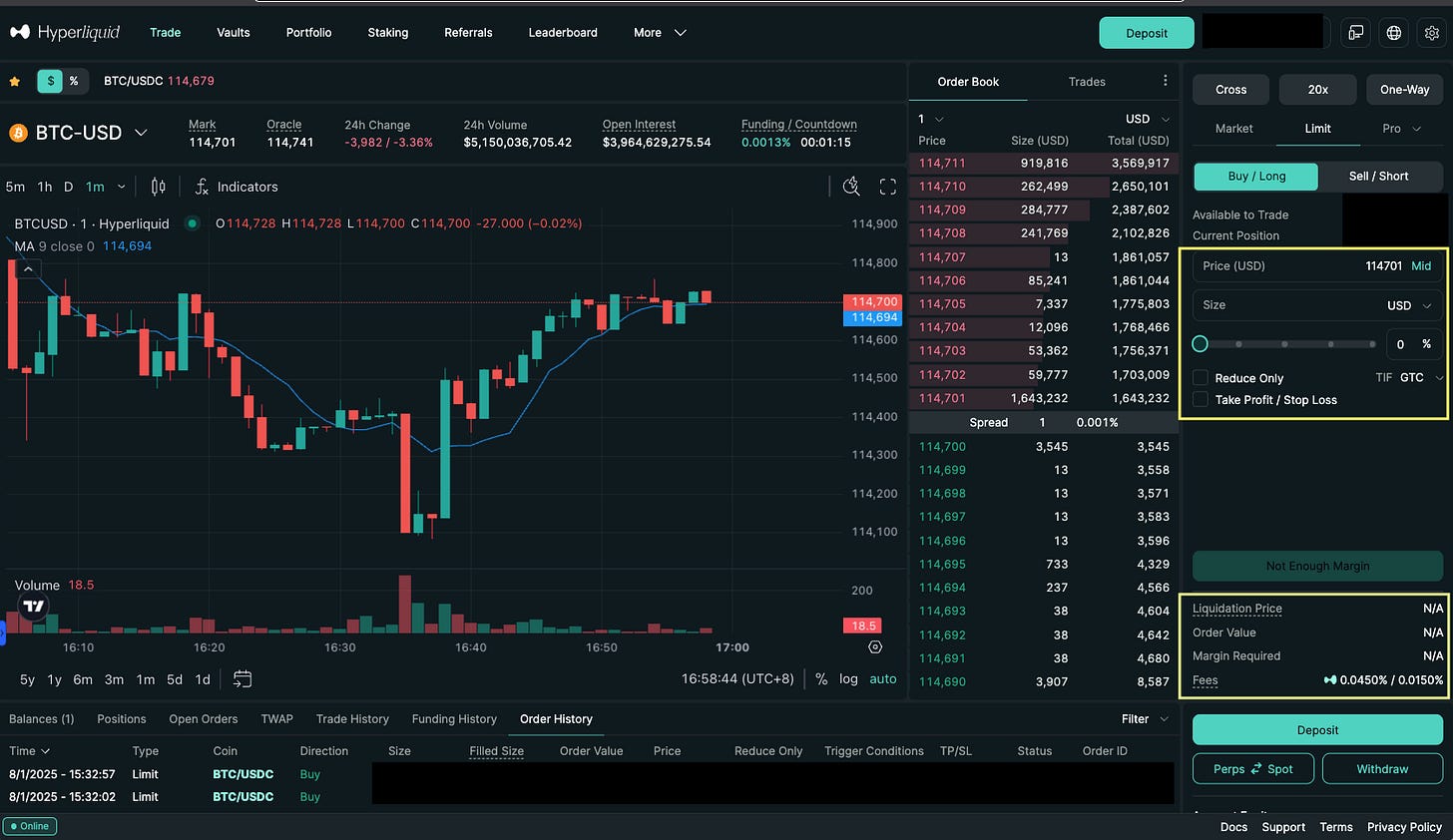Select dollar display mode

(x=50, y=81)
